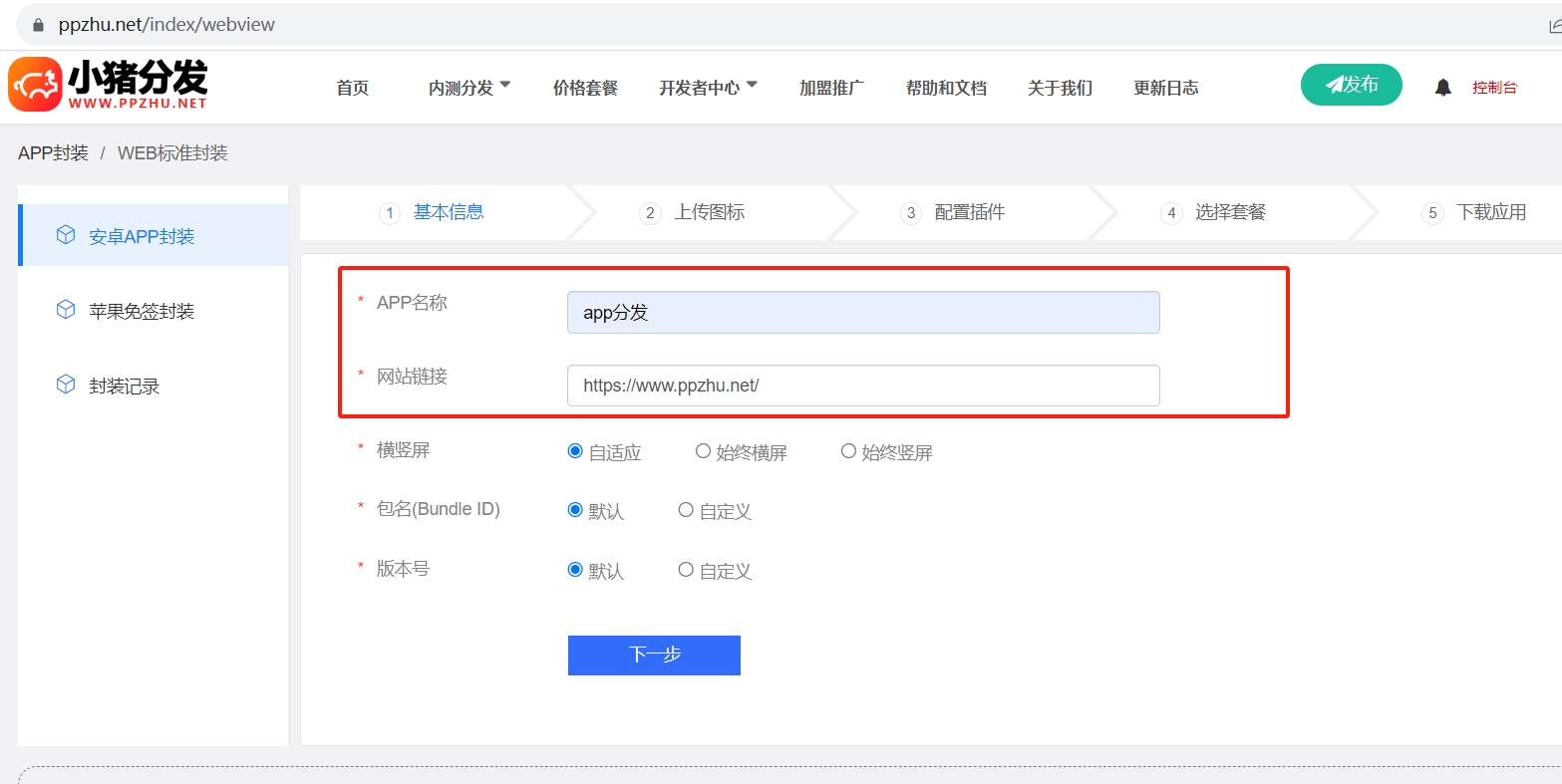Expand the 内测分发 dropdown menu

(x=469, y=88)
